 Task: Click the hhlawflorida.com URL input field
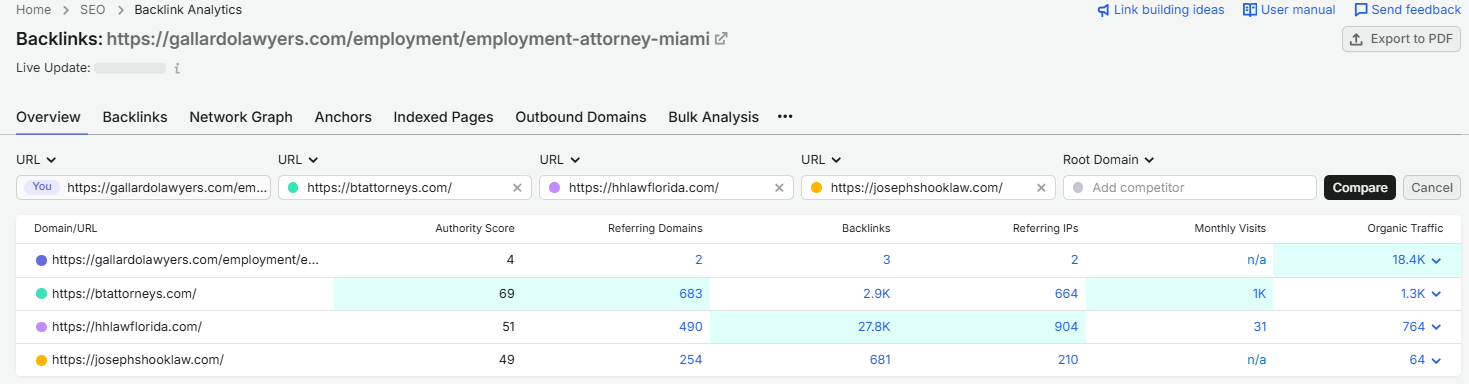pos(667,188)
